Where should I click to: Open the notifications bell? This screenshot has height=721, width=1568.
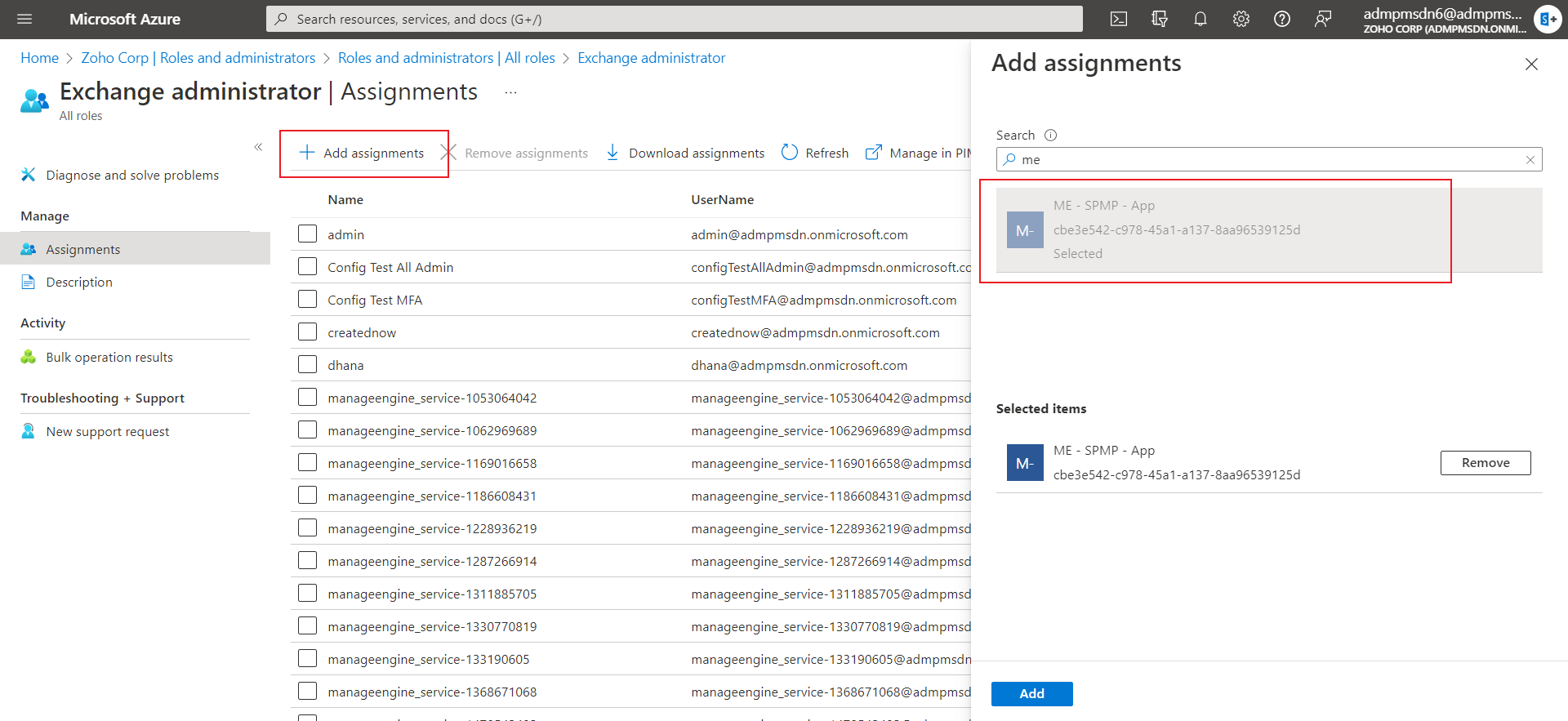[x=1200, y=19]
